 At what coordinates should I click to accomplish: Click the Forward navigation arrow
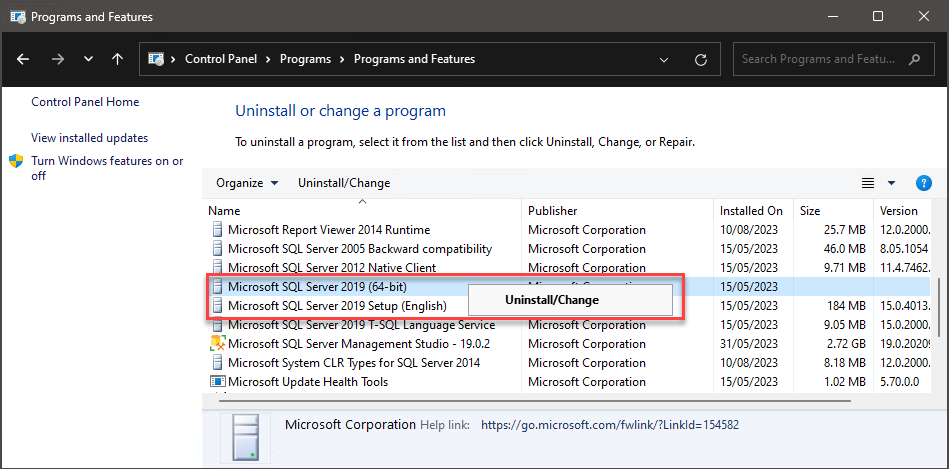[58, 59]
